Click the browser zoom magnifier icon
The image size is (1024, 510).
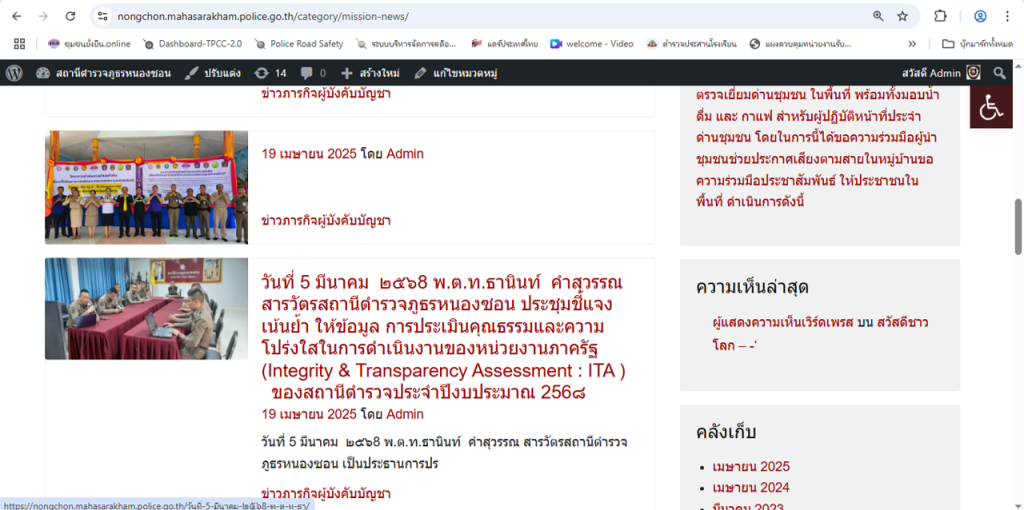click(878, 16)
